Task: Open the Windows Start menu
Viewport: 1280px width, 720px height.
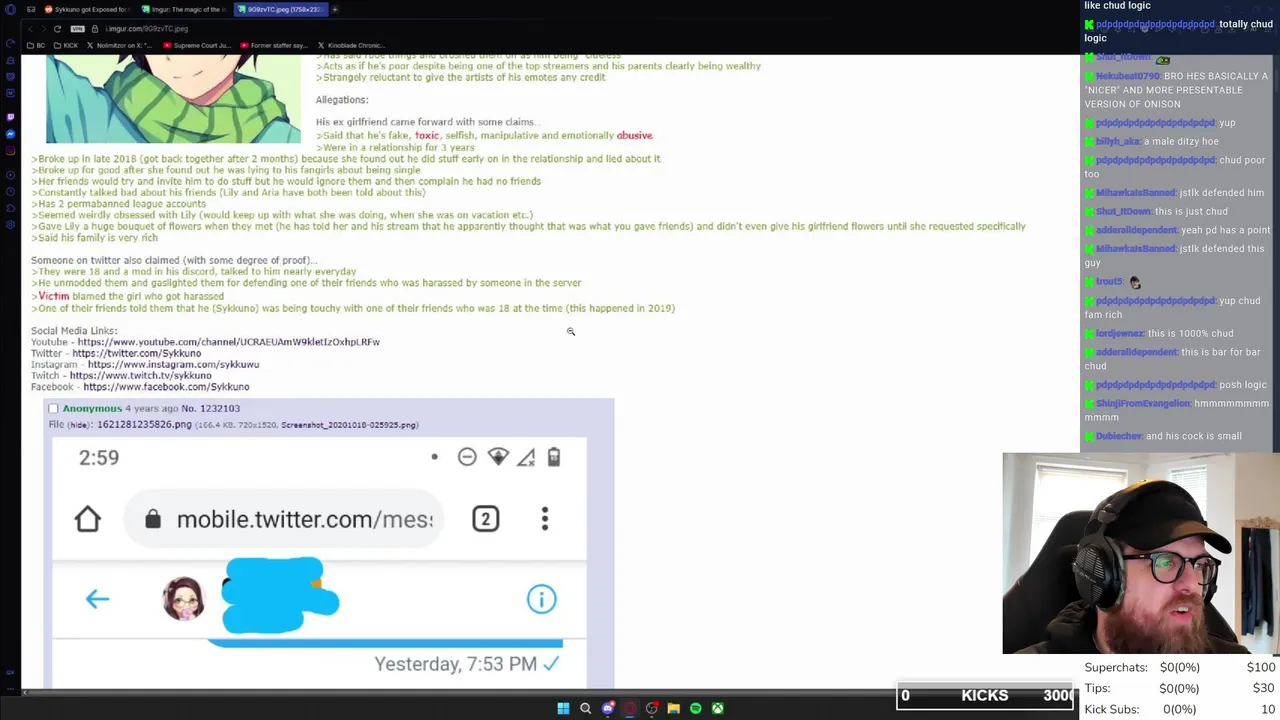Action: 563,708
